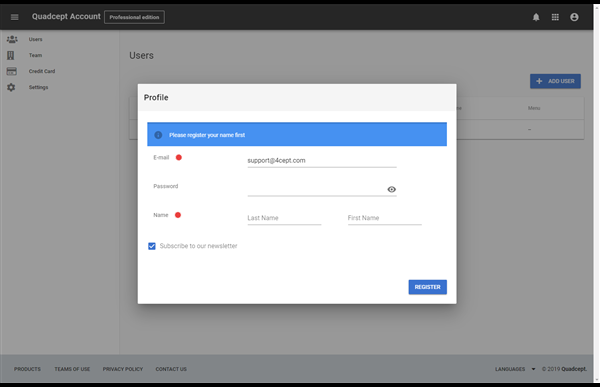The image size is (600, 387).
Task: Click the Professional edition badge
Action: [134, 17]
